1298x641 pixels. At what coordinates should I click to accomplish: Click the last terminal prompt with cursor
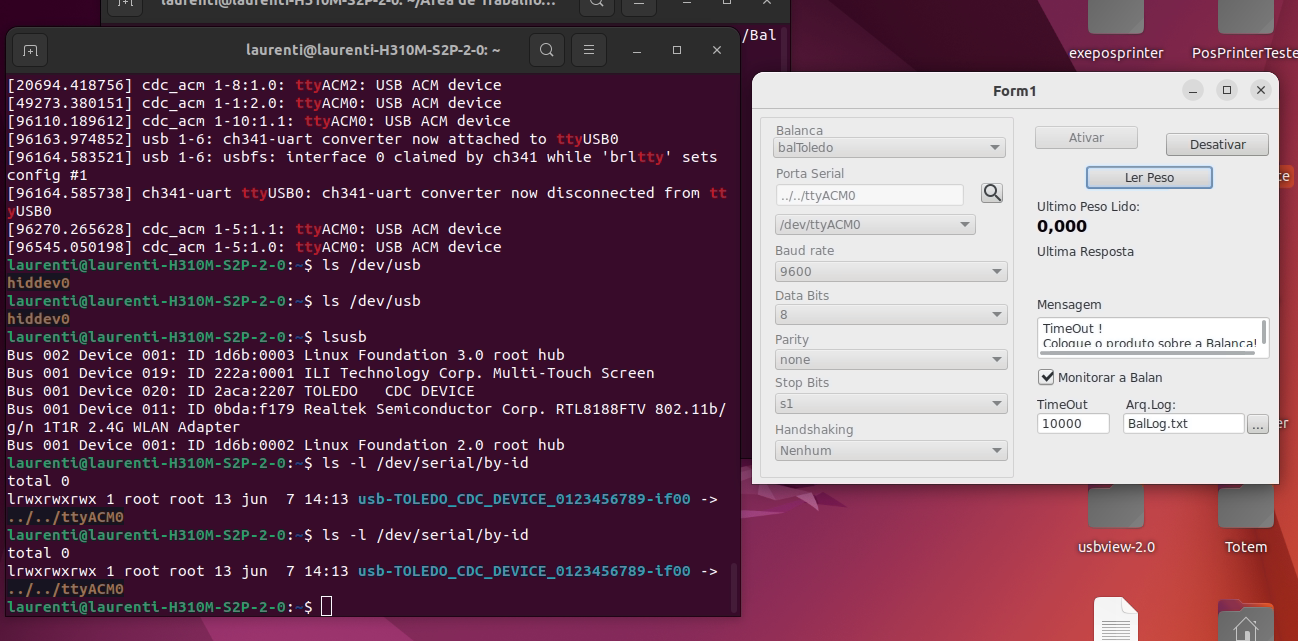(169, 607)
